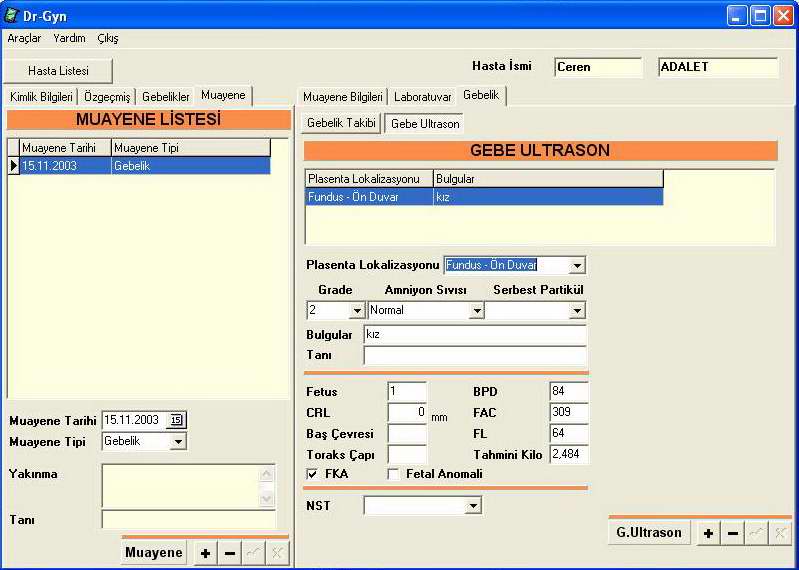Click the Hasta Listesi button
Image resolution: width=799 pixels, height=570 pixels.
click(58, 71)
